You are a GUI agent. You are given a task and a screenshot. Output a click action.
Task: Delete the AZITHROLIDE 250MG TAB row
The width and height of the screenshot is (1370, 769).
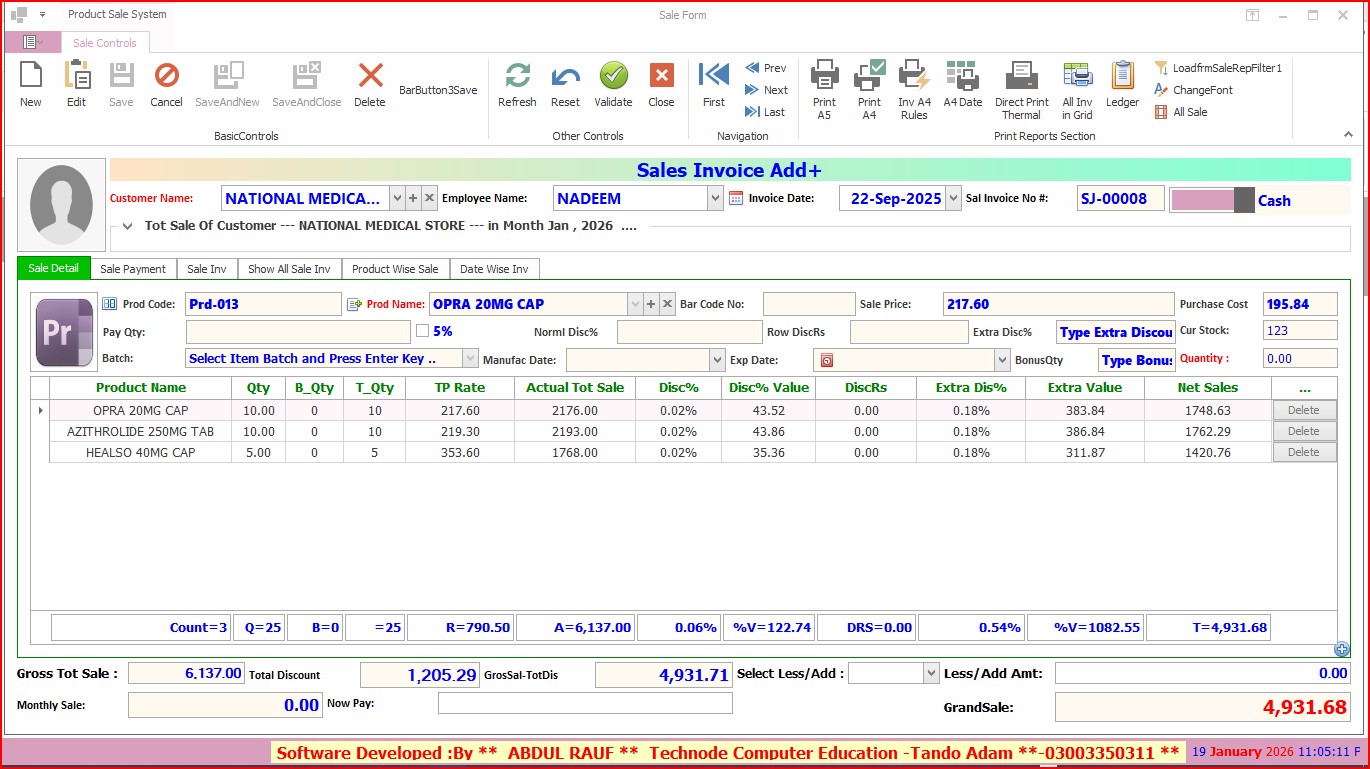point(1304,431)
